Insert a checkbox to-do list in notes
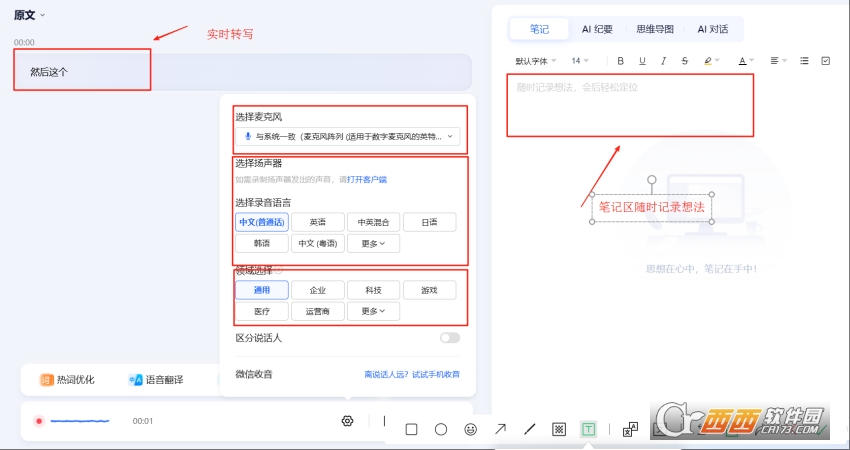 (826, 61)
